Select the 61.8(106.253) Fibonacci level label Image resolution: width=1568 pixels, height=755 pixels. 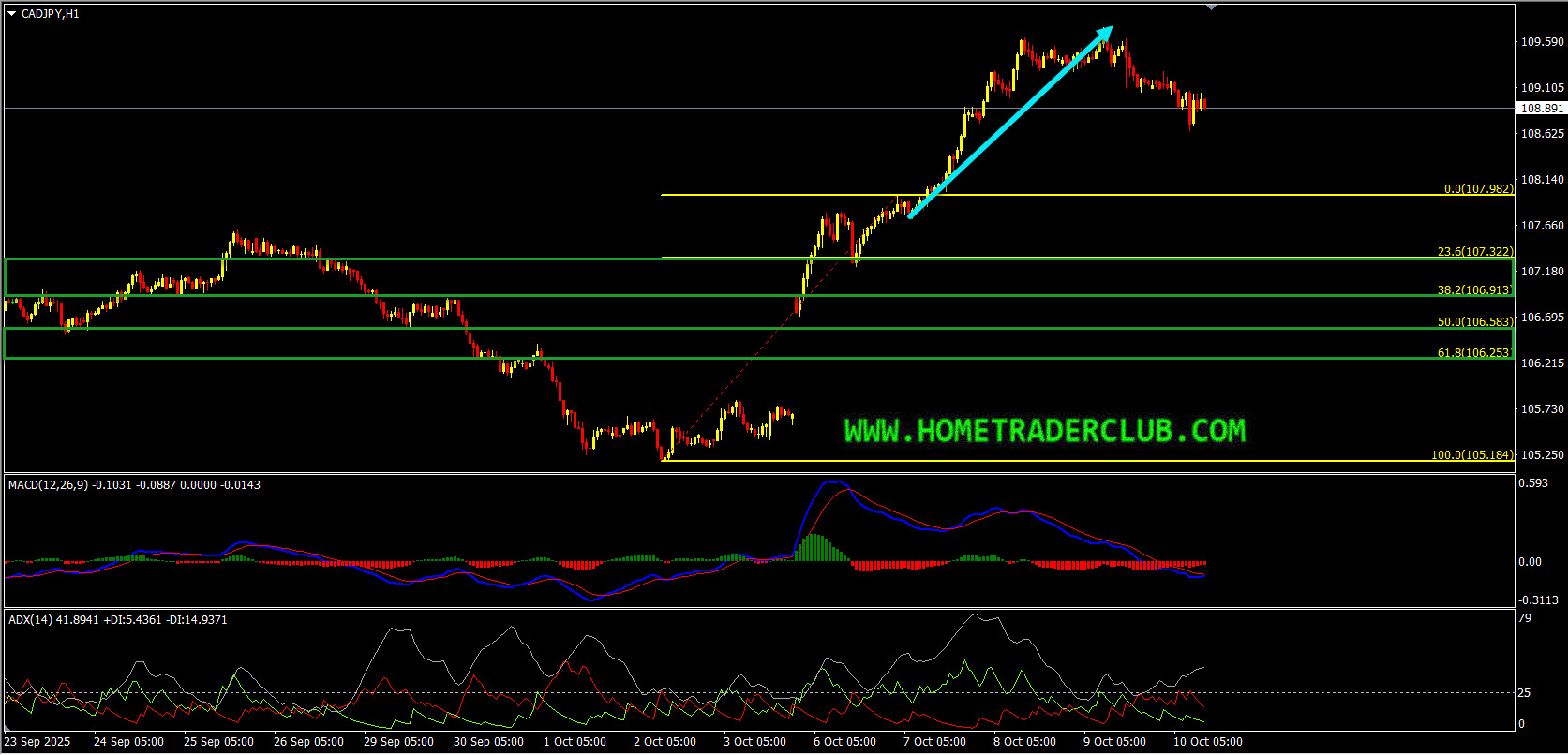(1474, 353)
